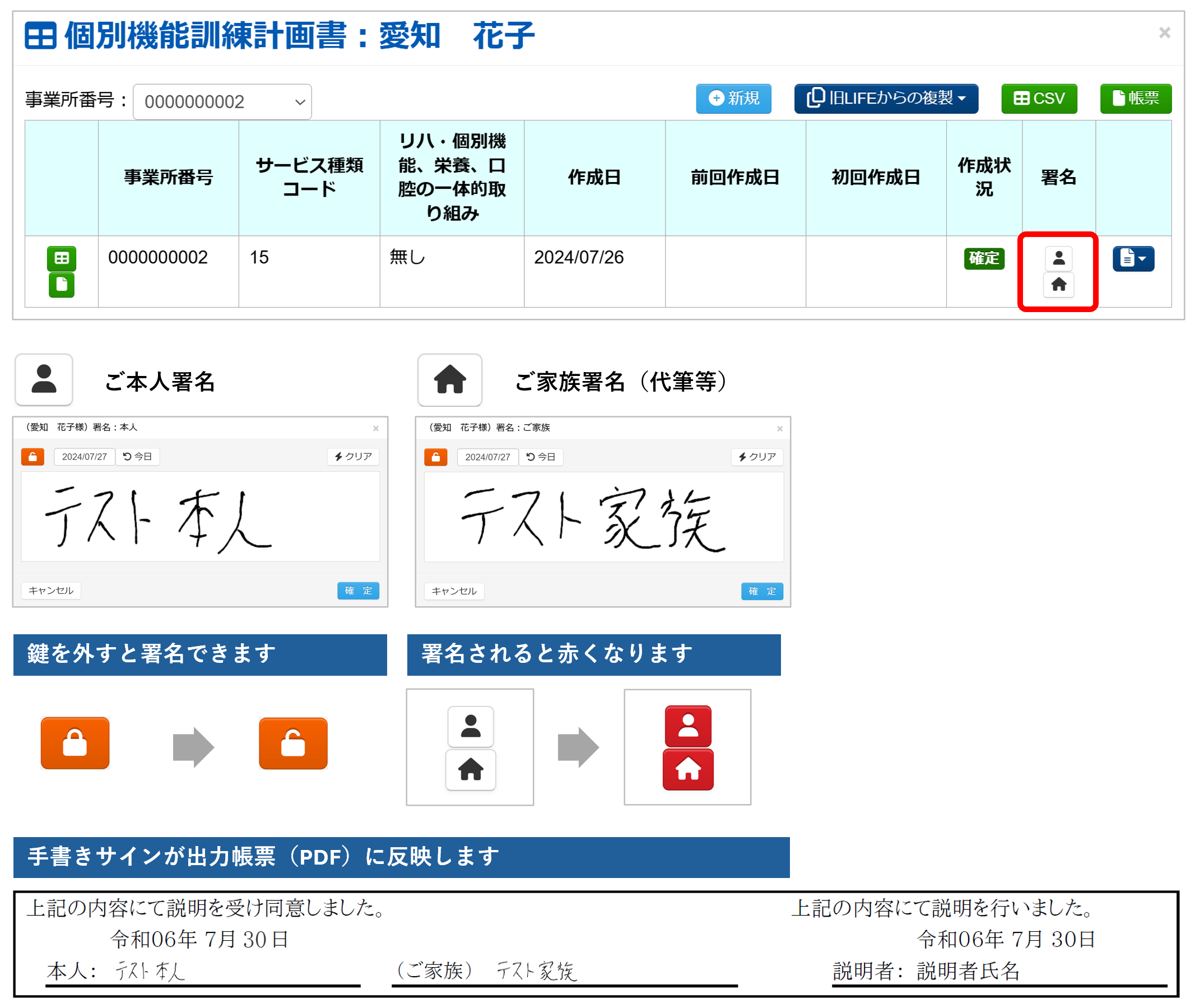
Task: Click 今日 in the ご家族 signature dialog
Action: [541, 457]
